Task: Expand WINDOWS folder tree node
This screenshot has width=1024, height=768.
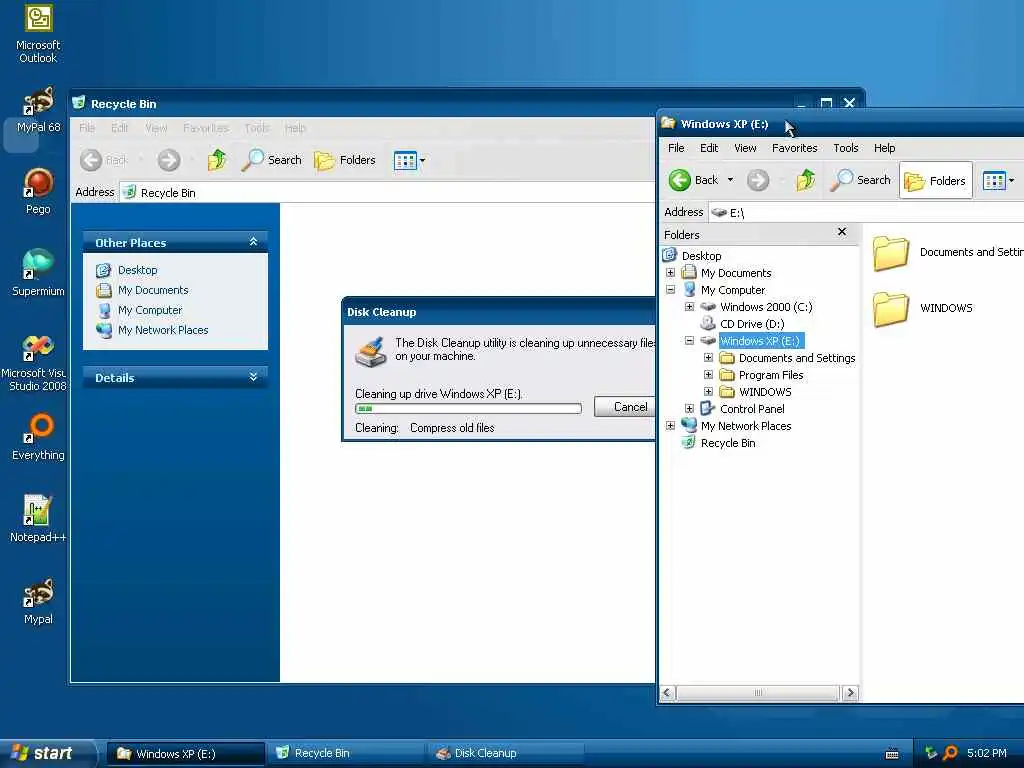Action: click(x=708, y=391)
